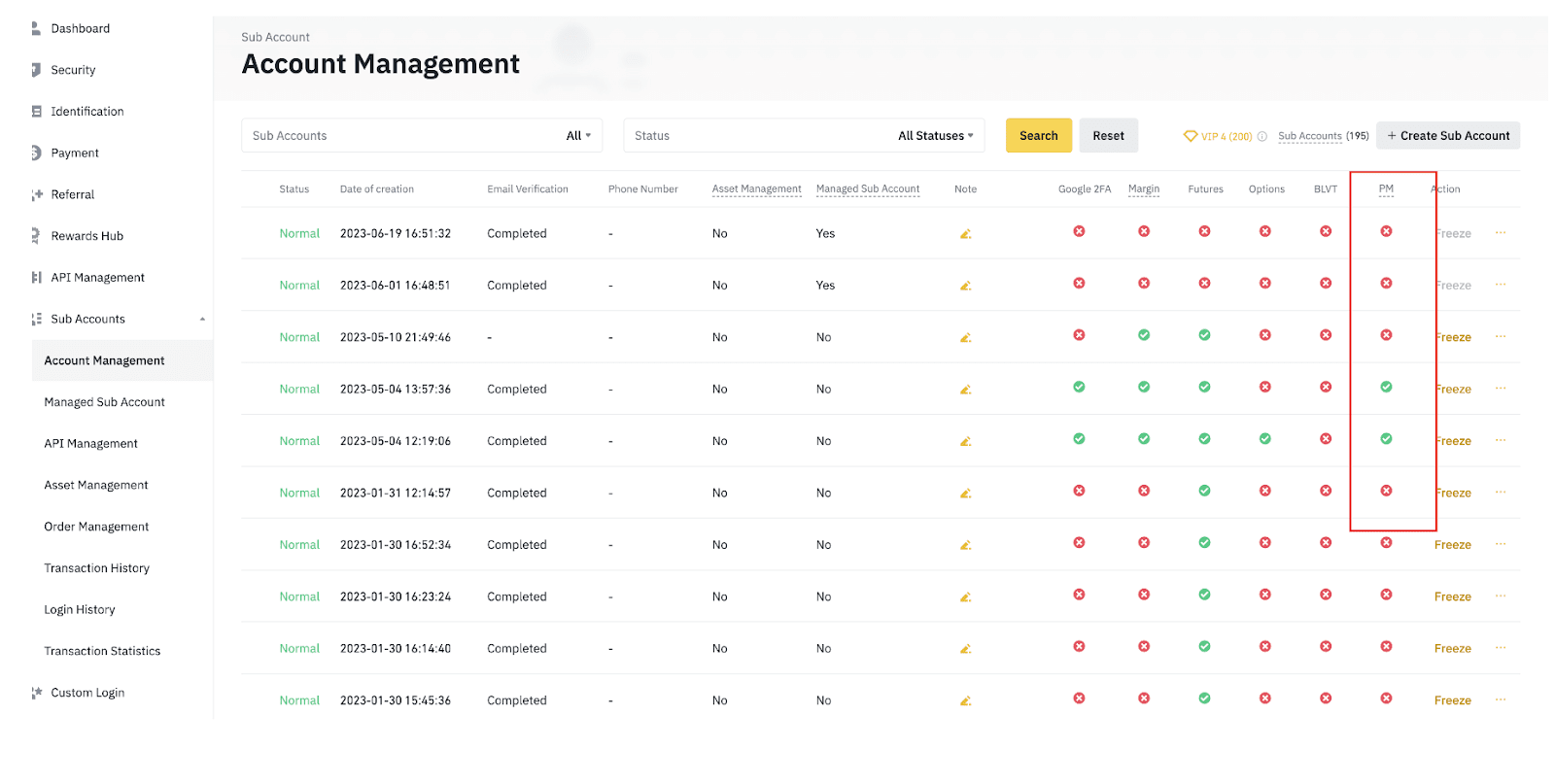Click the Create Sub Account button
The image size is (1555, 784).
pyautogui.click(x=1447, y=136)
